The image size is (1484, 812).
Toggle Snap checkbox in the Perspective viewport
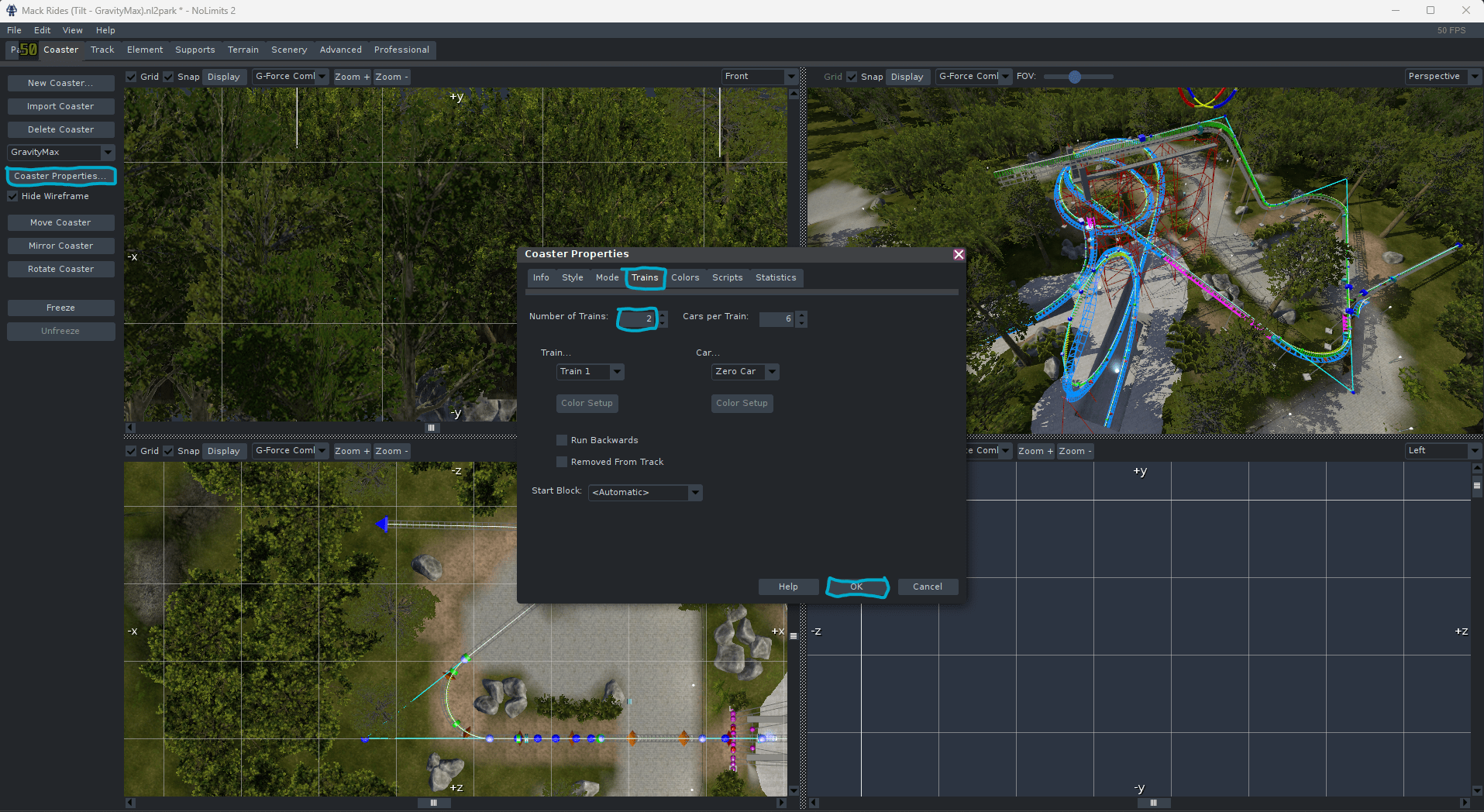click(x=852, y=77)
